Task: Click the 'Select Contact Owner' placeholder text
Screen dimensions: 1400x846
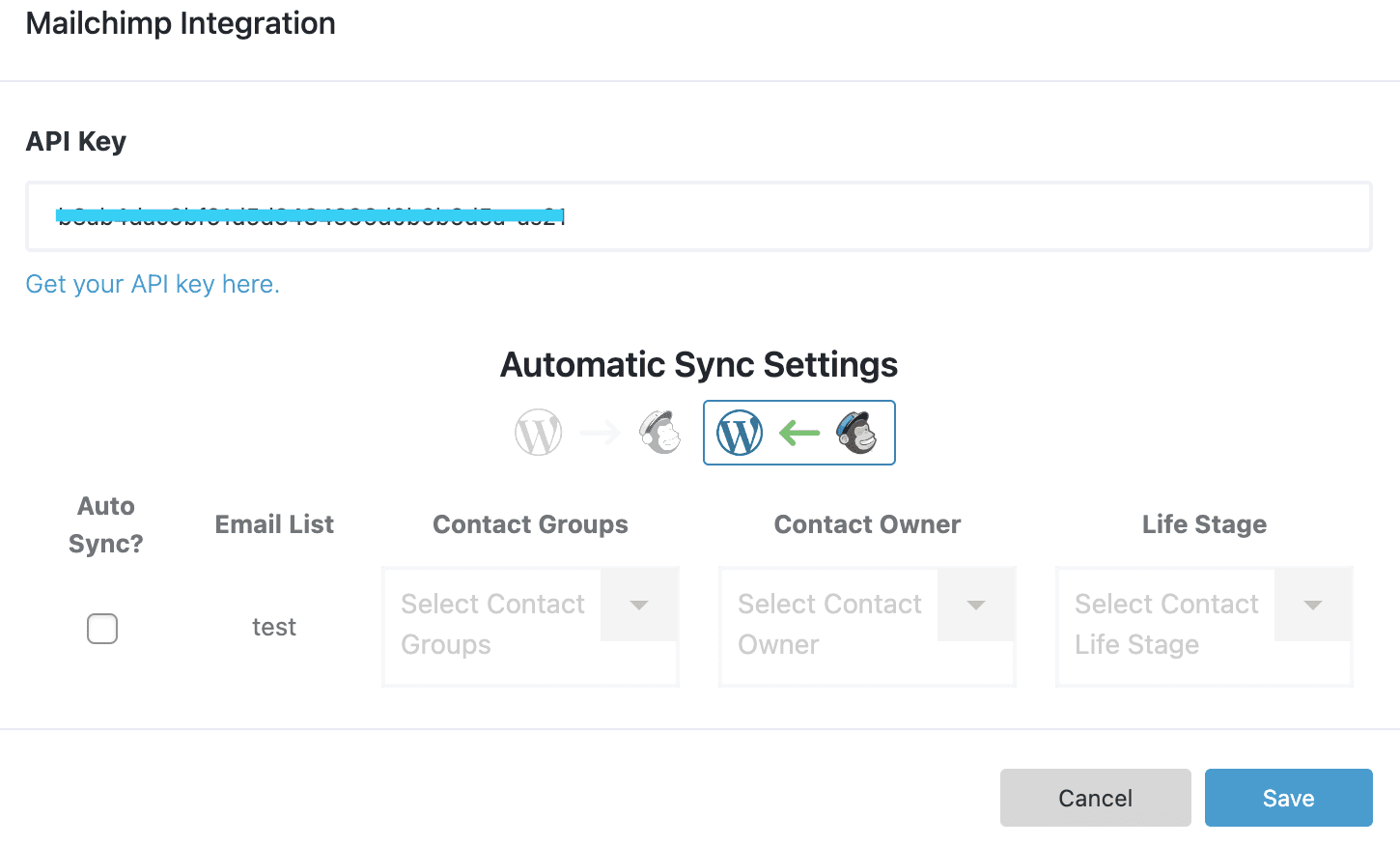Action: click(x=829, y=624)
